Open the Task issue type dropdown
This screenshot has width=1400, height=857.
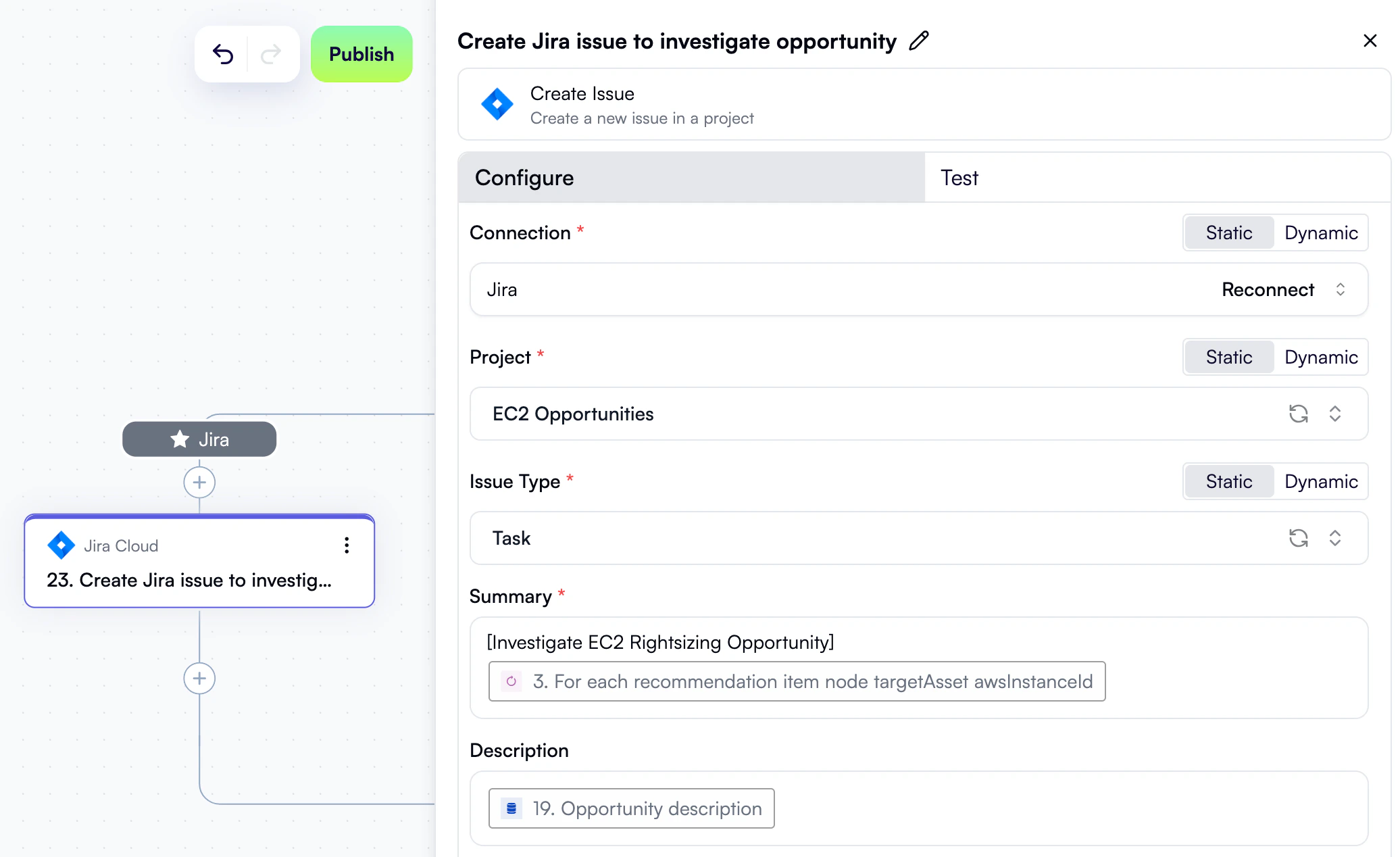click(1335, 538)
